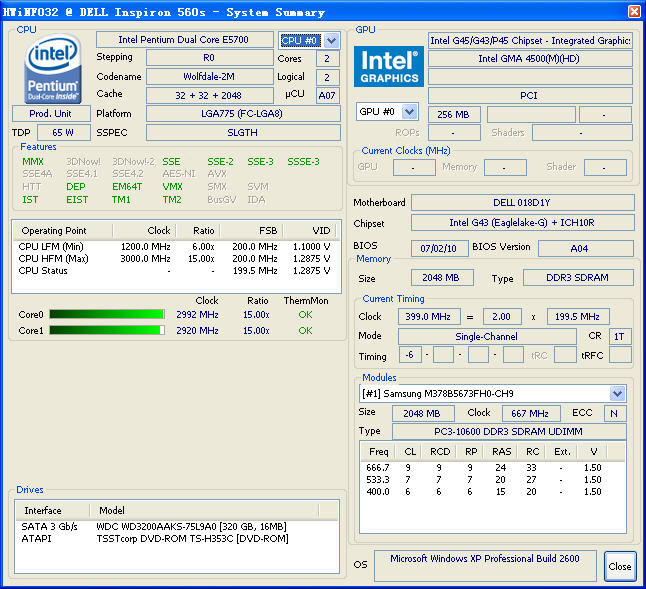Open the GPU #0 selector dropdown

point(410,112)
